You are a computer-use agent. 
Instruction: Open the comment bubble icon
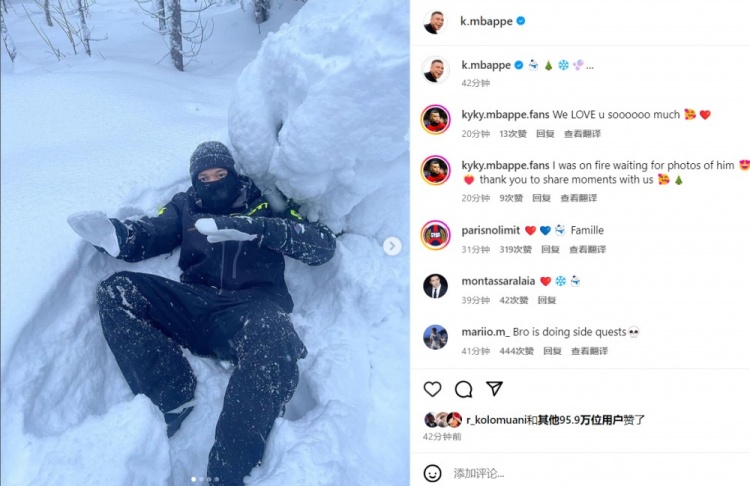[x=463, y=389]
